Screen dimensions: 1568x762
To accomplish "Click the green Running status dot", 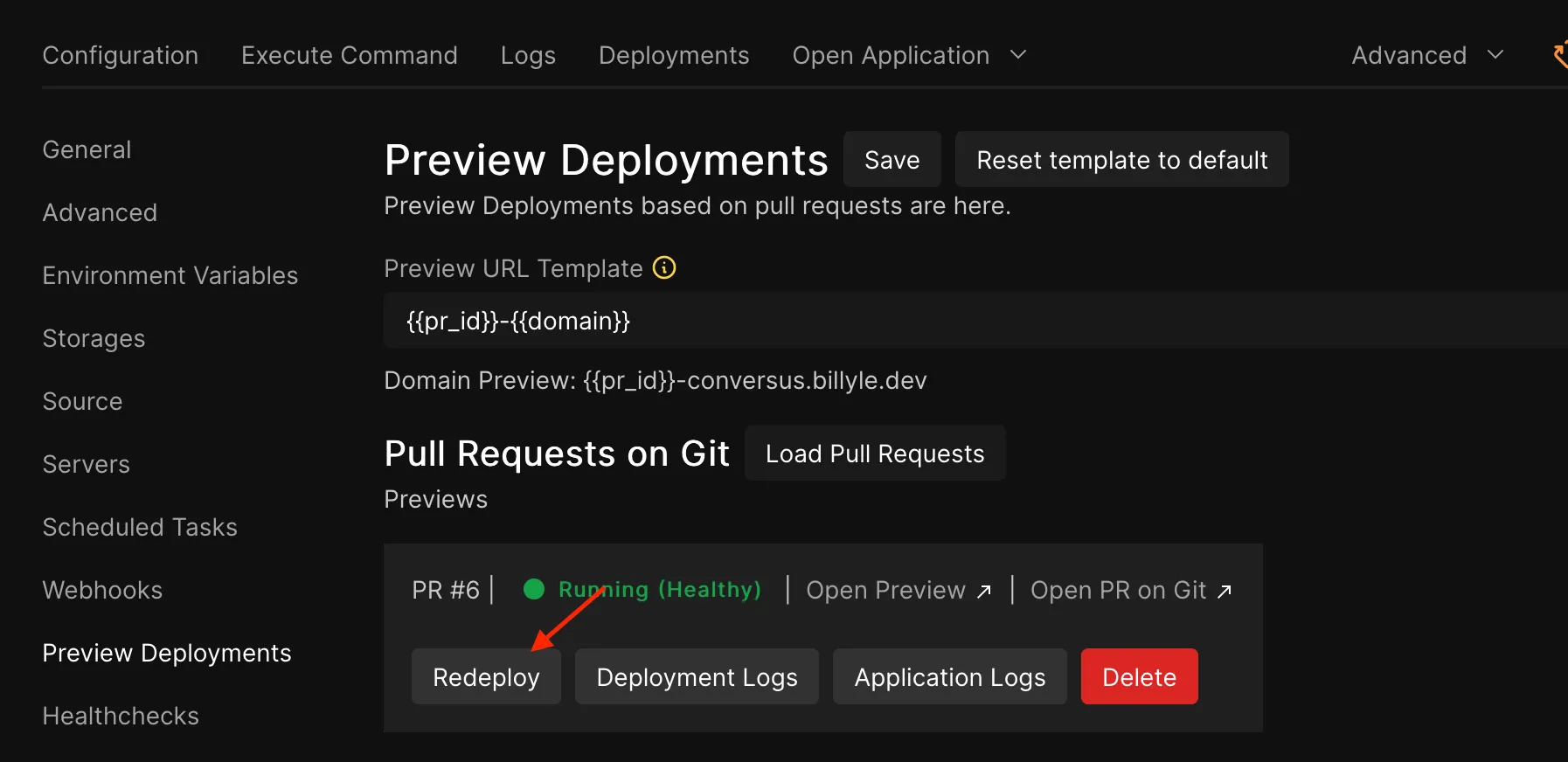I will coord(534,590).
